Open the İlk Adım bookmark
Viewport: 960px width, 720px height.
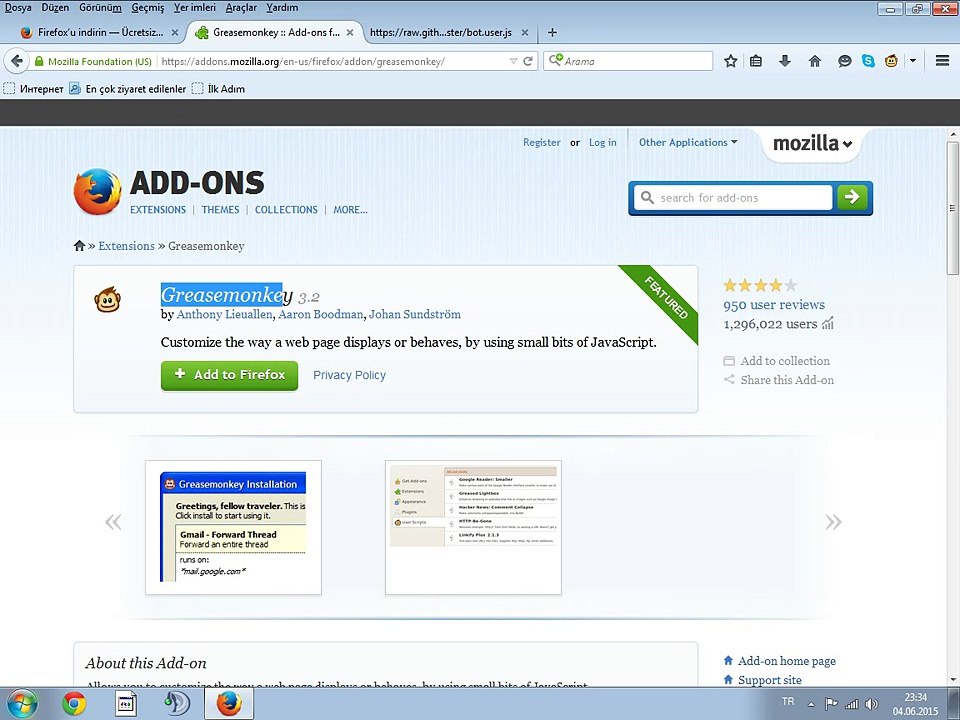pyautogui.click(x=219, y=89)
